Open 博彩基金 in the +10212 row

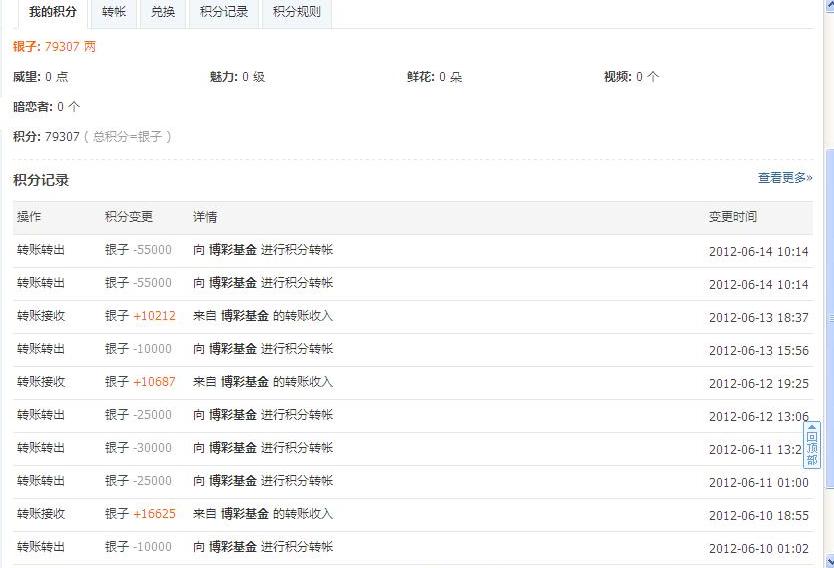(x=245, y=316)
